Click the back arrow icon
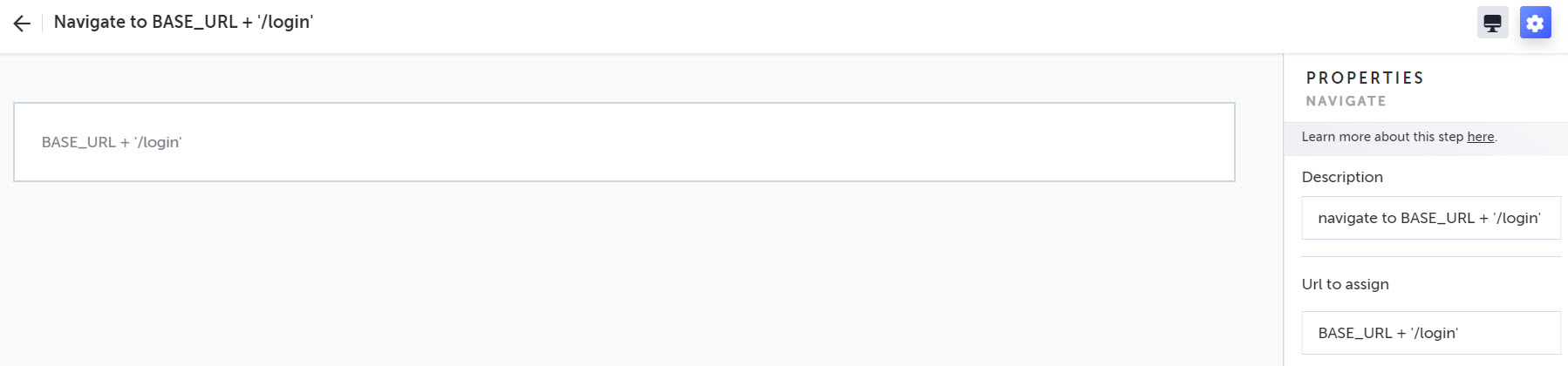 tap(22, 24)
